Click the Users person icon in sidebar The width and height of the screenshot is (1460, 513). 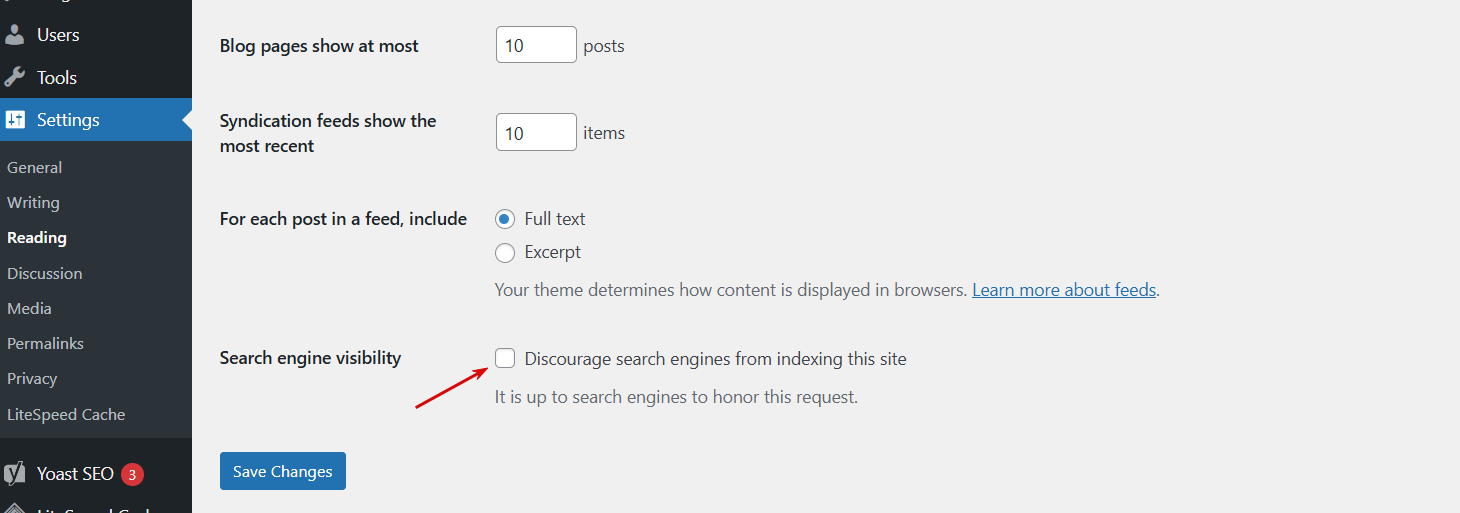click(15, 35)
